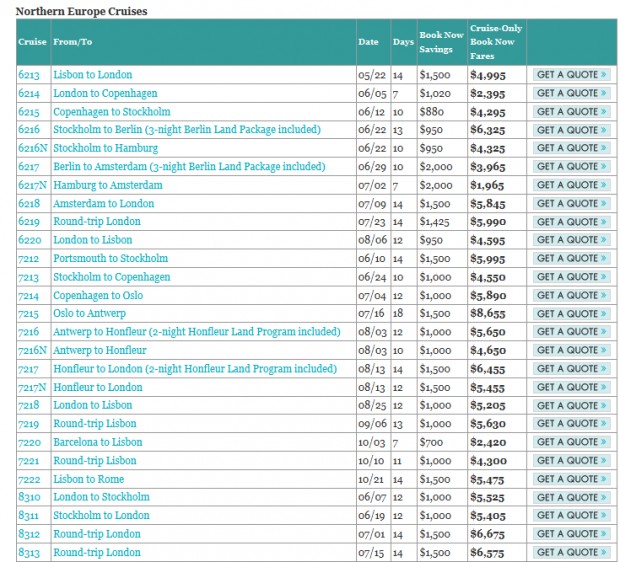Click the London to Copenhagen route link
The width and height of the screenshot is (620, 562).
105,93
